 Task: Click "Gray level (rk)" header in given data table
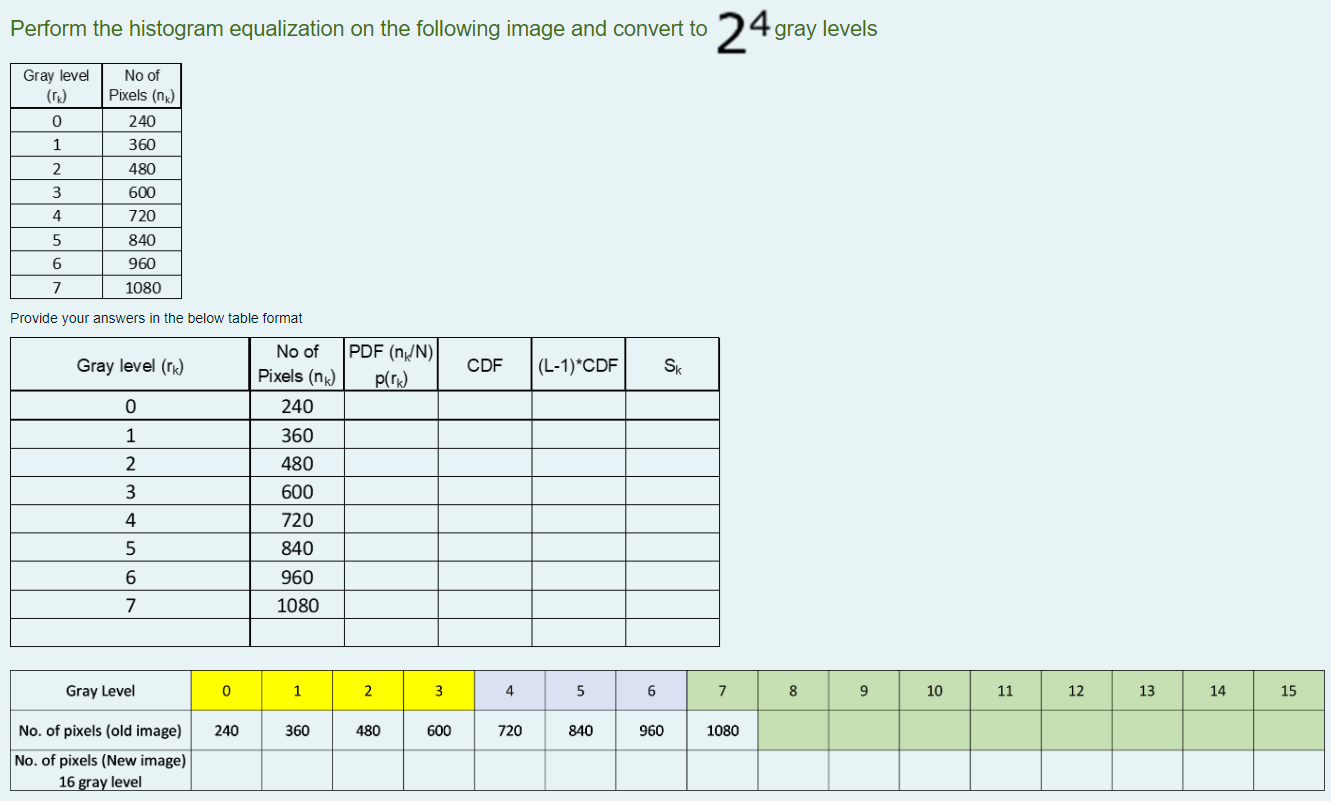(56, 85)
